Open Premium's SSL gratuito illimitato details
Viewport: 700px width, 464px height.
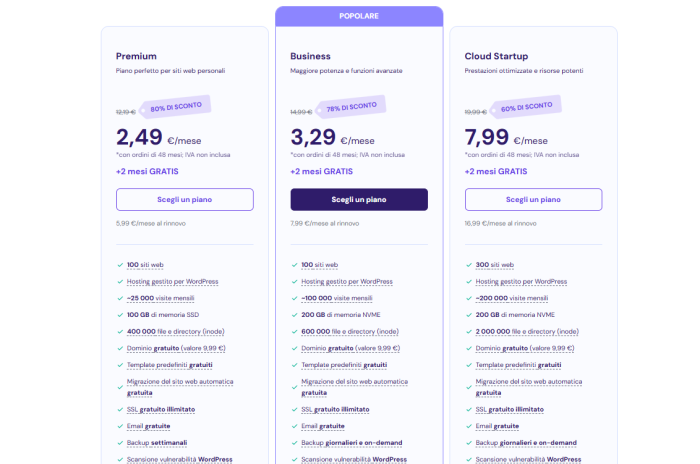(161, 409)
